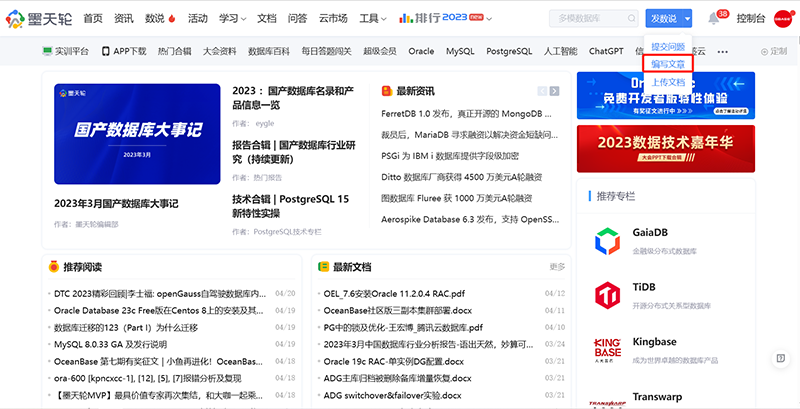Image resolution: width=800 pixels, height=409 pixels.
Task: Open the ChatGPT topic link
Action: coord(606,51)
